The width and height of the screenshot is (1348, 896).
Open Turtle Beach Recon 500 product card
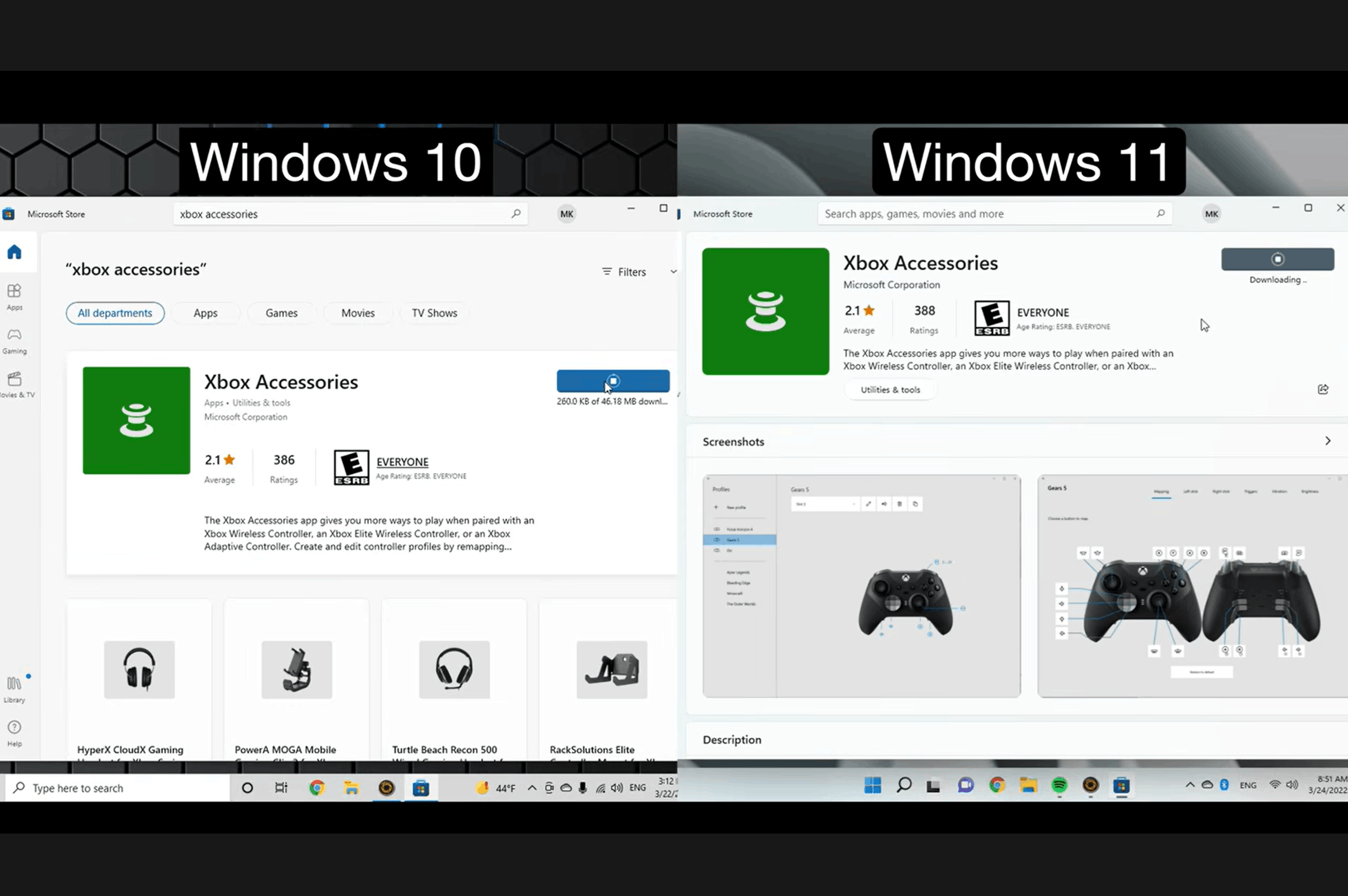(454, 680)
